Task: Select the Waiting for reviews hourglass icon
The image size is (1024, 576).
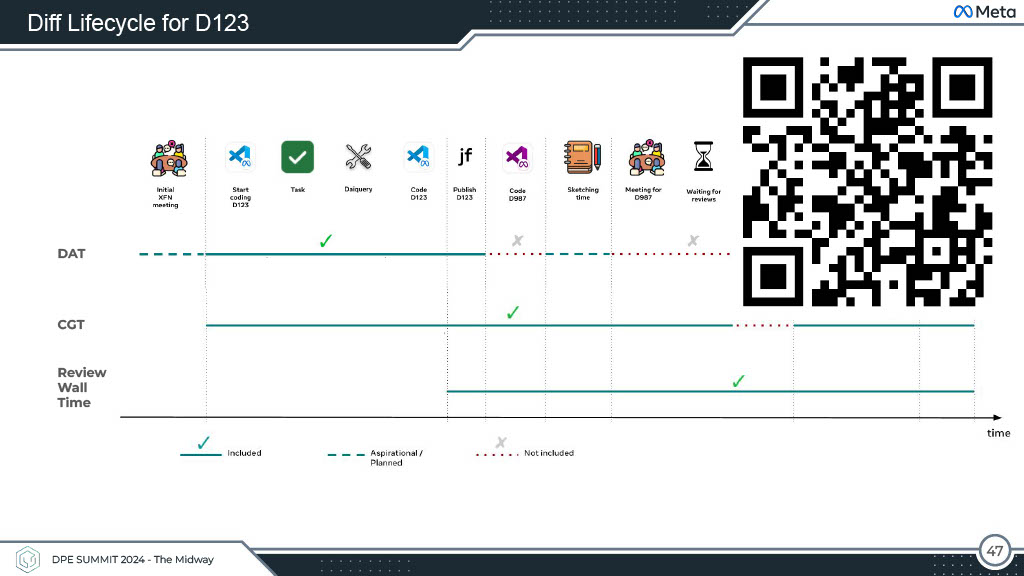Action: (x=703, y=157)
